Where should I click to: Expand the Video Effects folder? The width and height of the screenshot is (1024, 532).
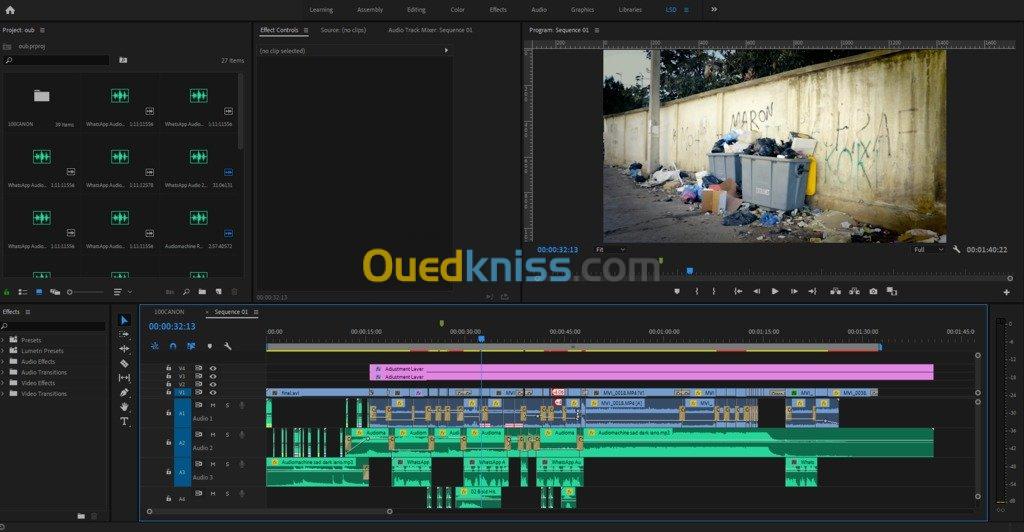pyautogui.click(x=3, y=383)
